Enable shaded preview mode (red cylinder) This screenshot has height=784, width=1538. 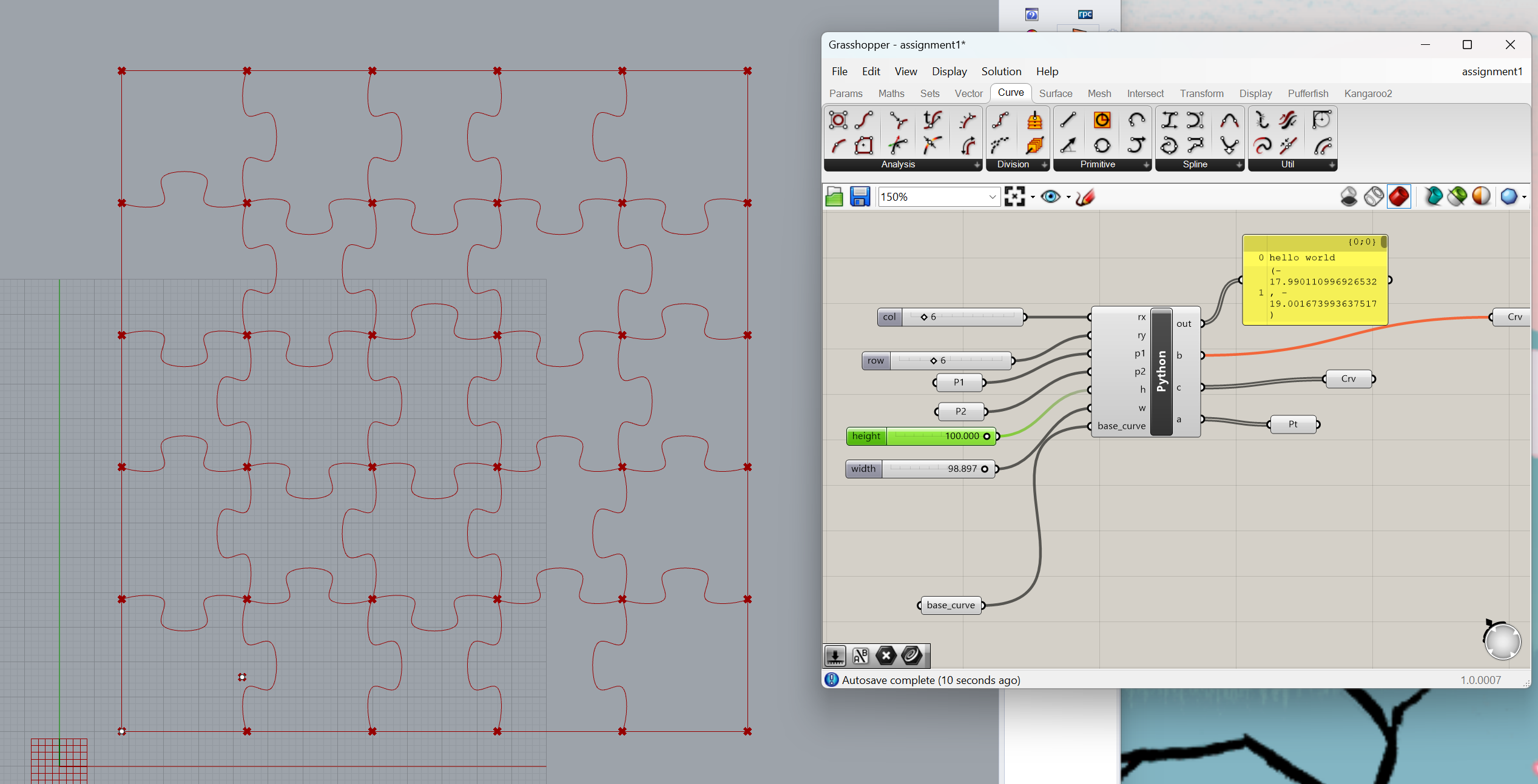1398,196
